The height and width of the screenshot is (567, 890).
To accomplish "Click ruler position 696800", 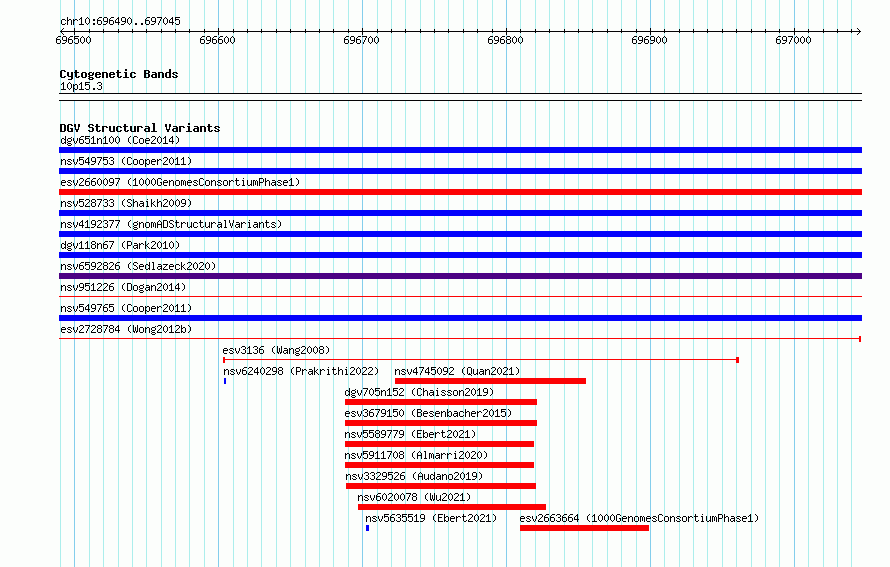I will coord(506,40).
